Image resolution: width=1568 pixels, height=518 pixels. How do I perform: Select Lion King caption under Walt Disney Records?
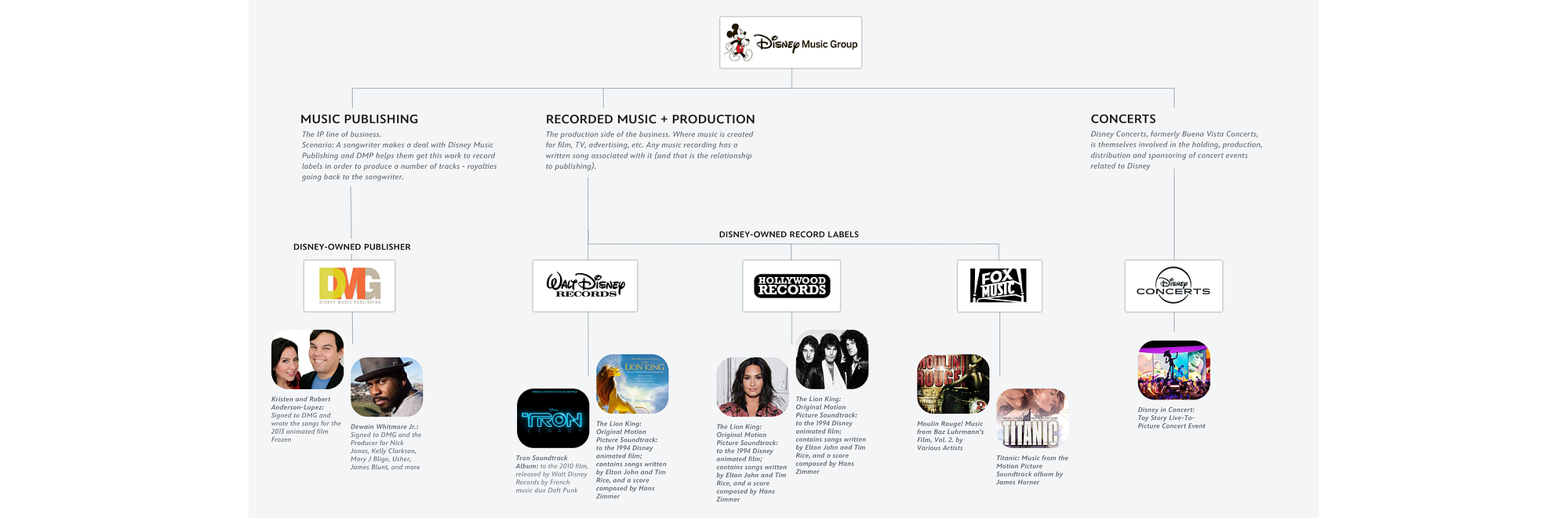click(x=631, y=460)
